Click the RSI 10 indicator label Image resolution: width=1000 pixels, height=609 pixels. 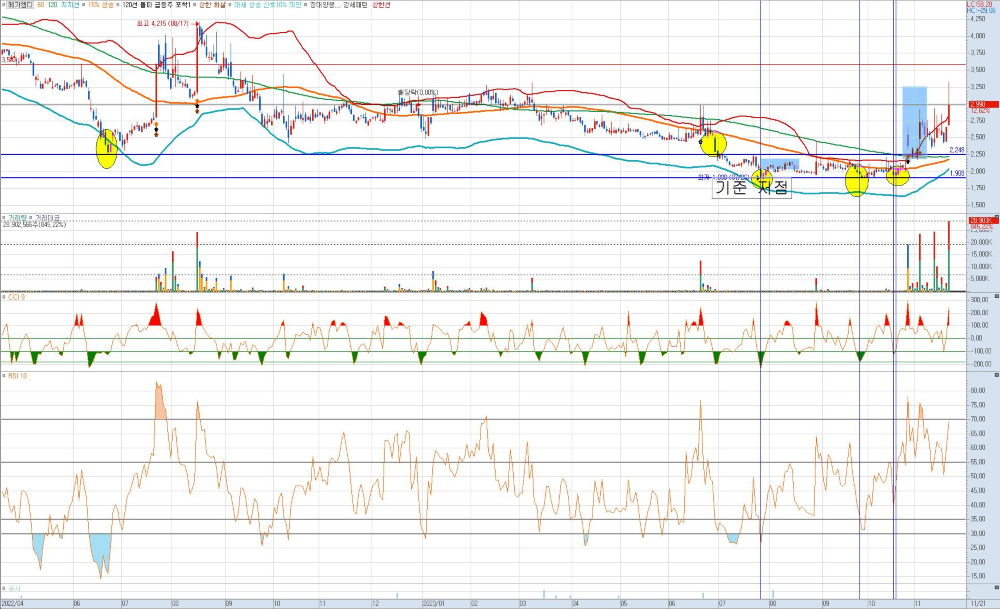pos(17,376)
